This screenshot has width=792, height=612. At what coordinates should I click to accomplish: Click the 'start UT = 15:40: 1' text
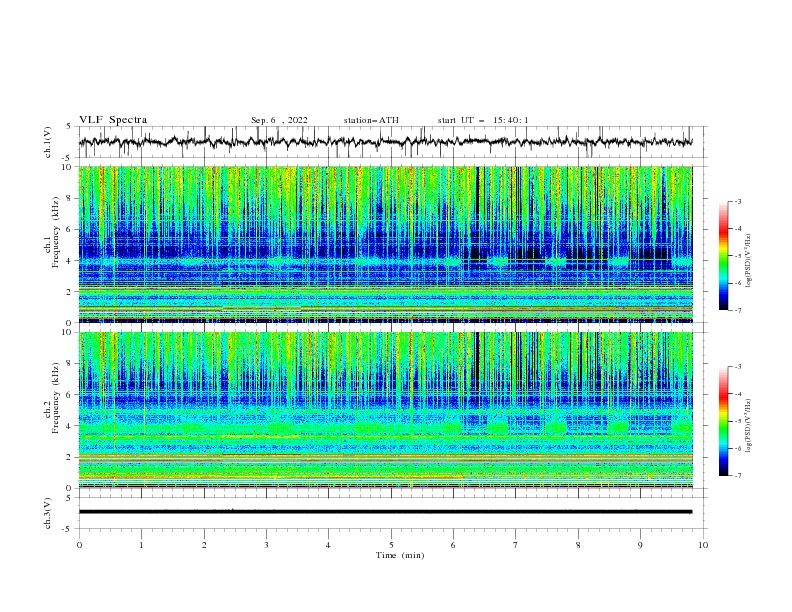click(483, 120)
